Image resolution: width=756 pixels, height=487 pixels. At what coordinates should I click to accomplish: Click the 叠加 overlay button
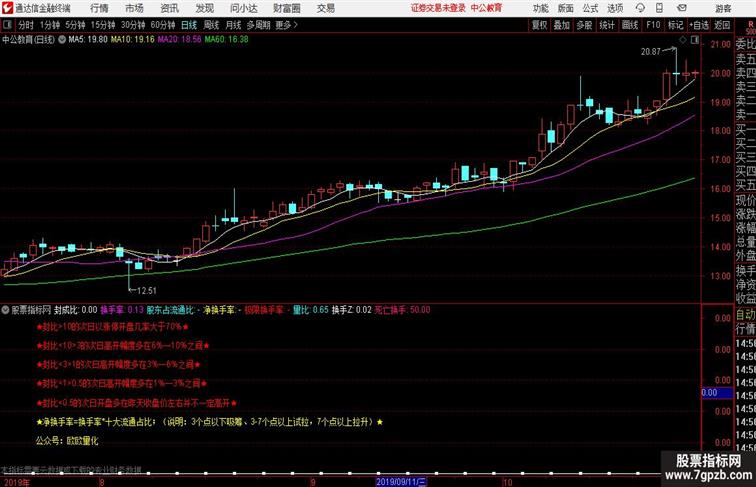562,25
